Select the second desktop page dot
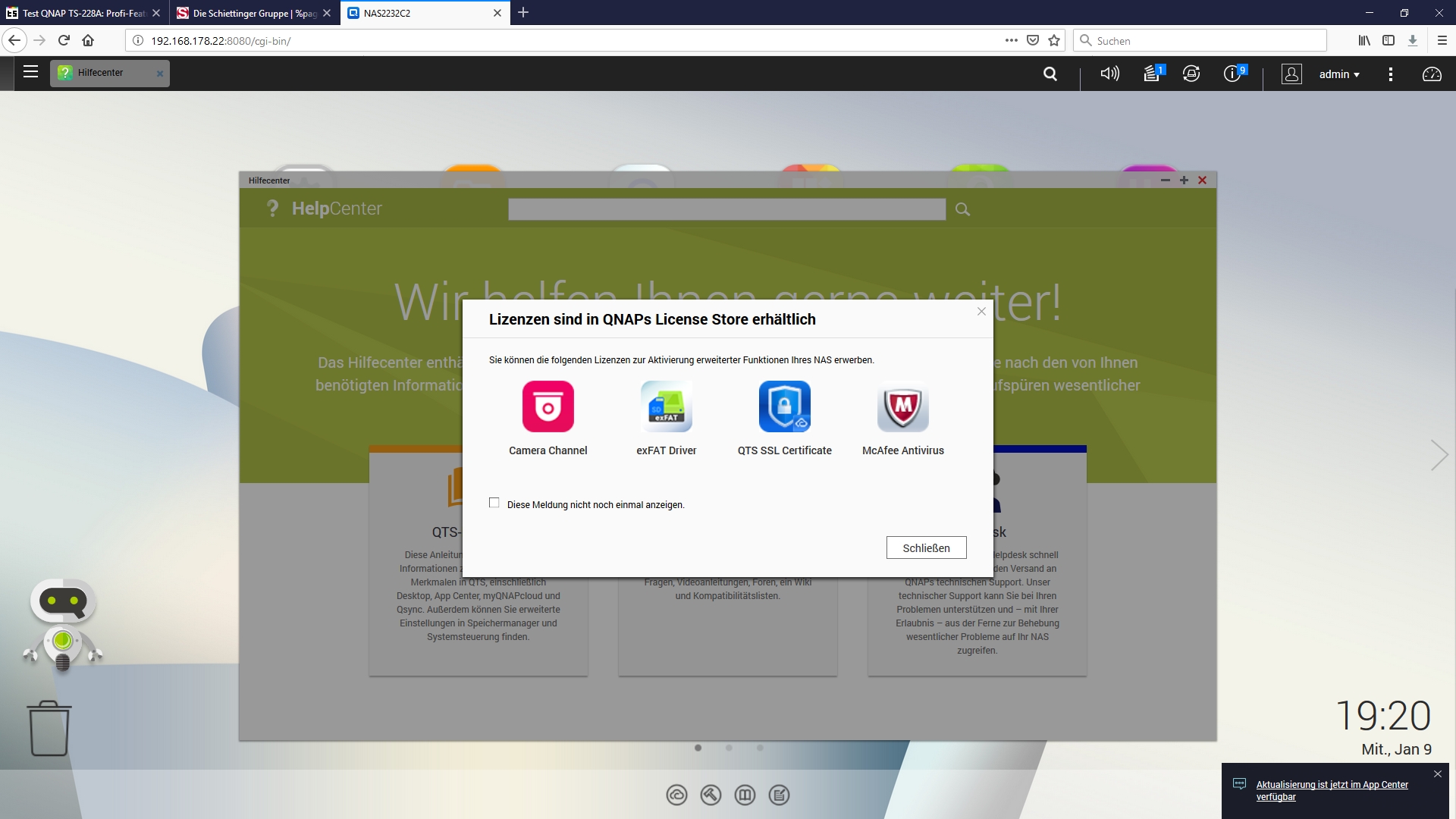Image resolution: width=1456 pixels, height=819 pixels. 729,748
